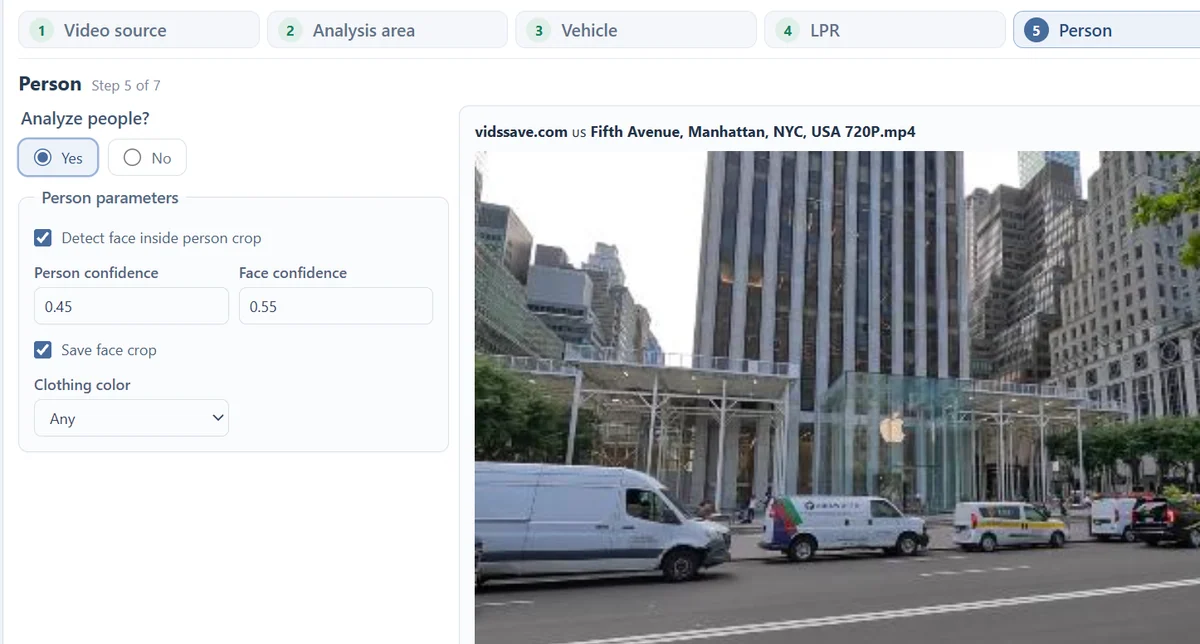The height and width of the screenshot is (644, 1200).
Task: Click the 'Person confidence' label
Action: coord(96,273)
